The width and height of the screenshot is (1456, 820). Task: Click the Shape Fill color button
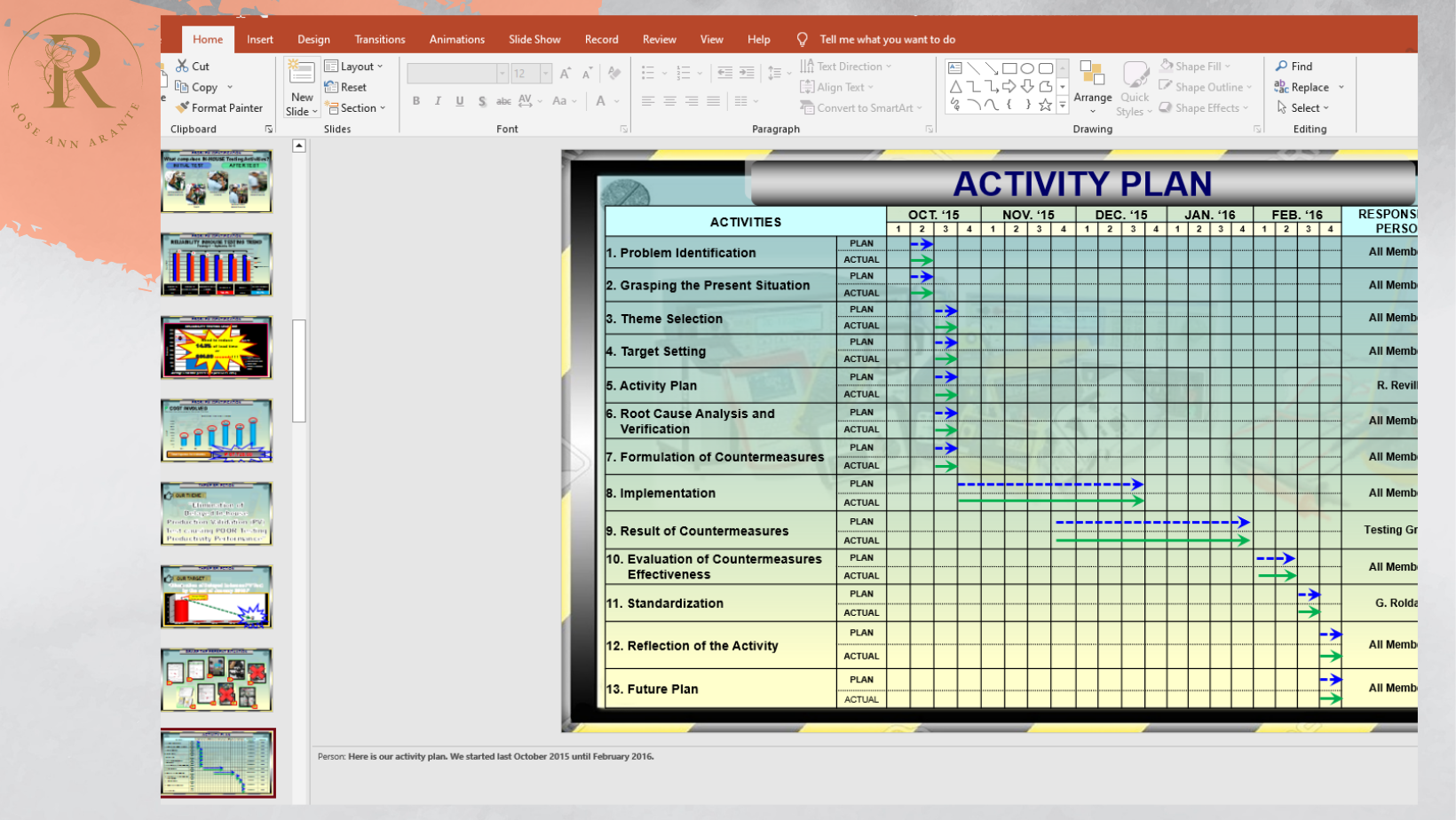(x=1195, y=67)
